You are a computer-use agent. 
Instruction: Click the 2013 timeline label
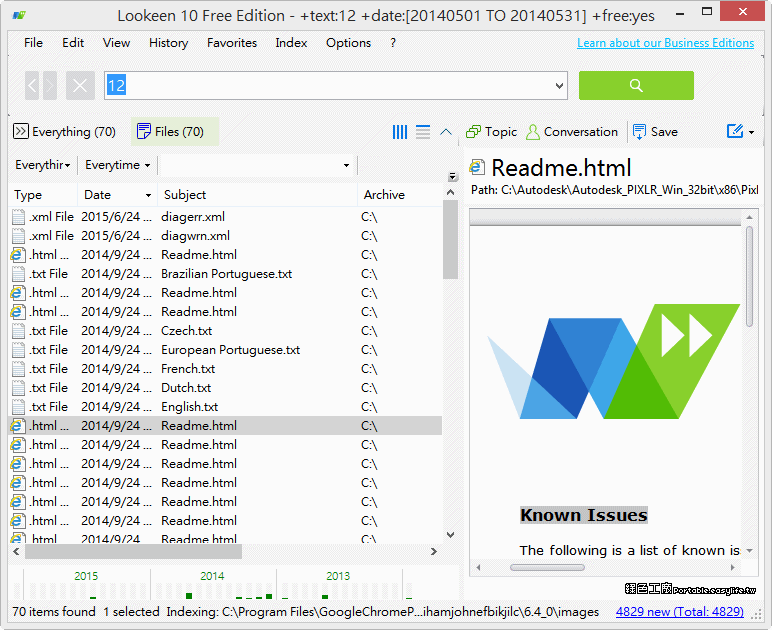(x=338, y=576)
